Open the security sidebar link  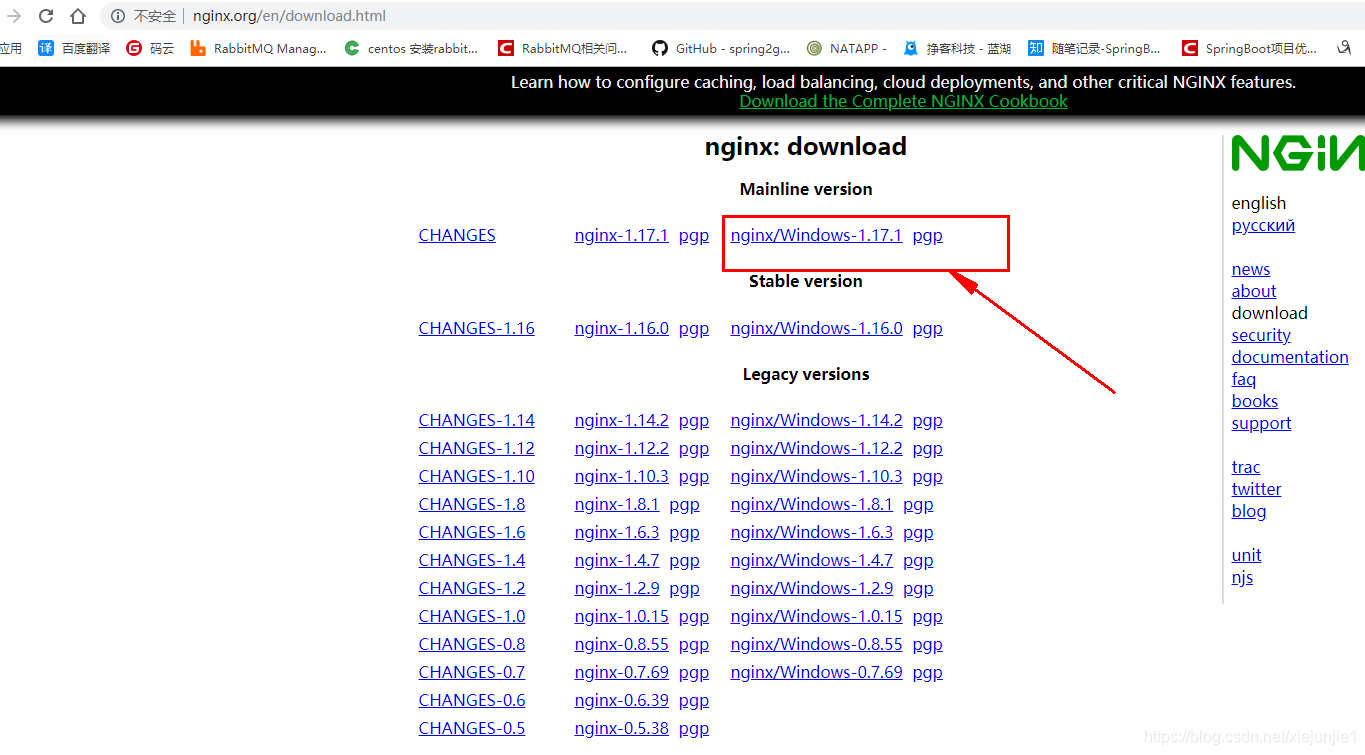[1261, 335]
